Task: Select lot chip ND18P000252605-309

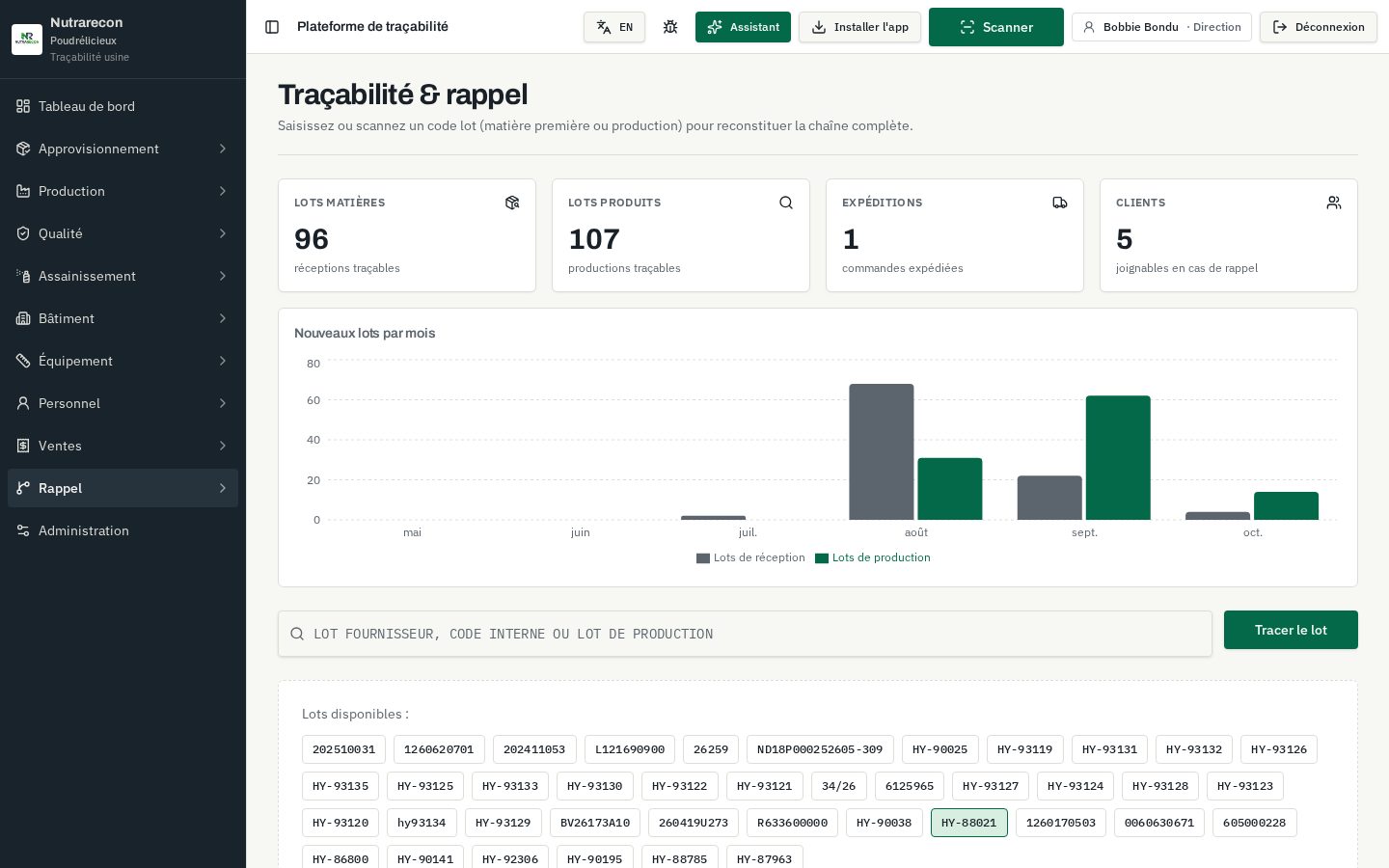Action: tap(820, 749)
